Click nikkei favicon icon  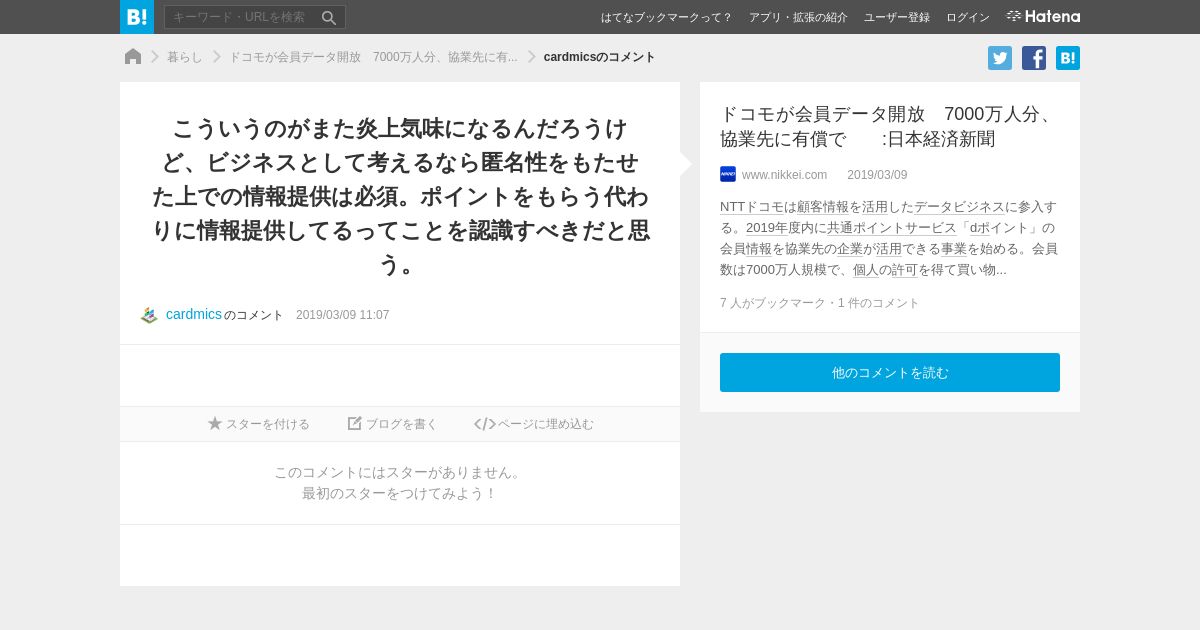coord(728,174)
